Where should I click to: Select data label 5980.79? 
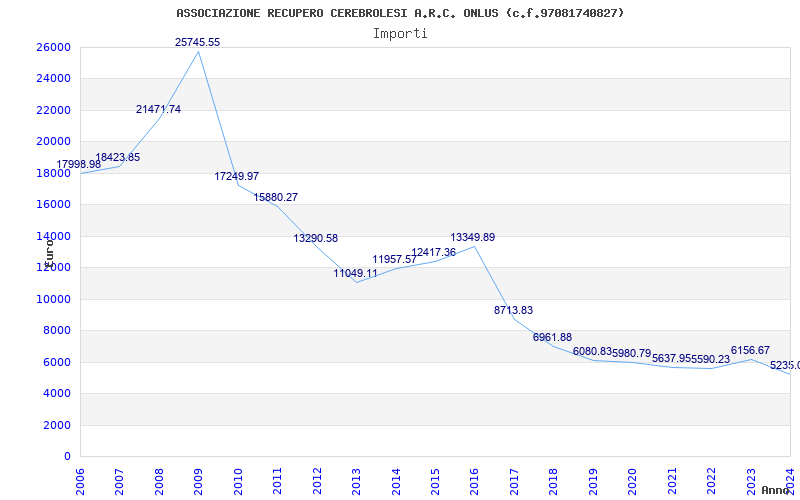632,353
